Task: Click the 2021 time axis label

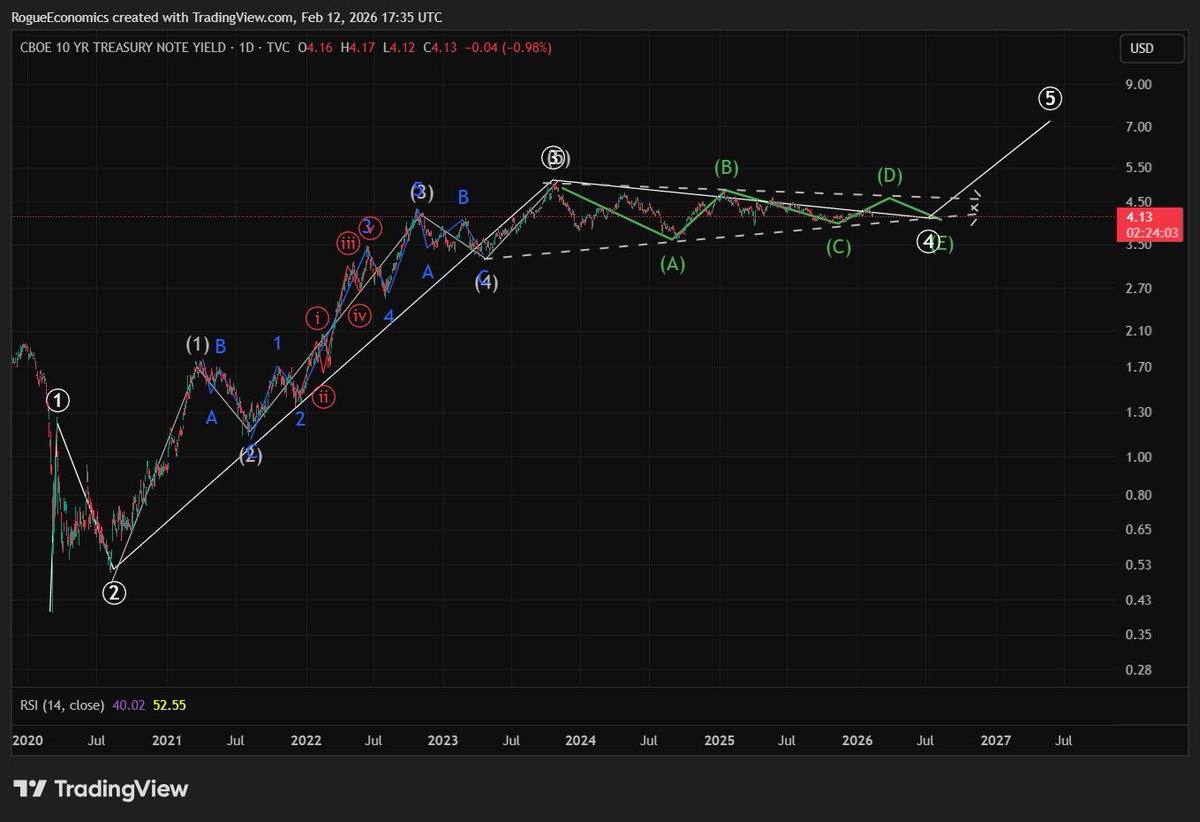Action: 166,741
